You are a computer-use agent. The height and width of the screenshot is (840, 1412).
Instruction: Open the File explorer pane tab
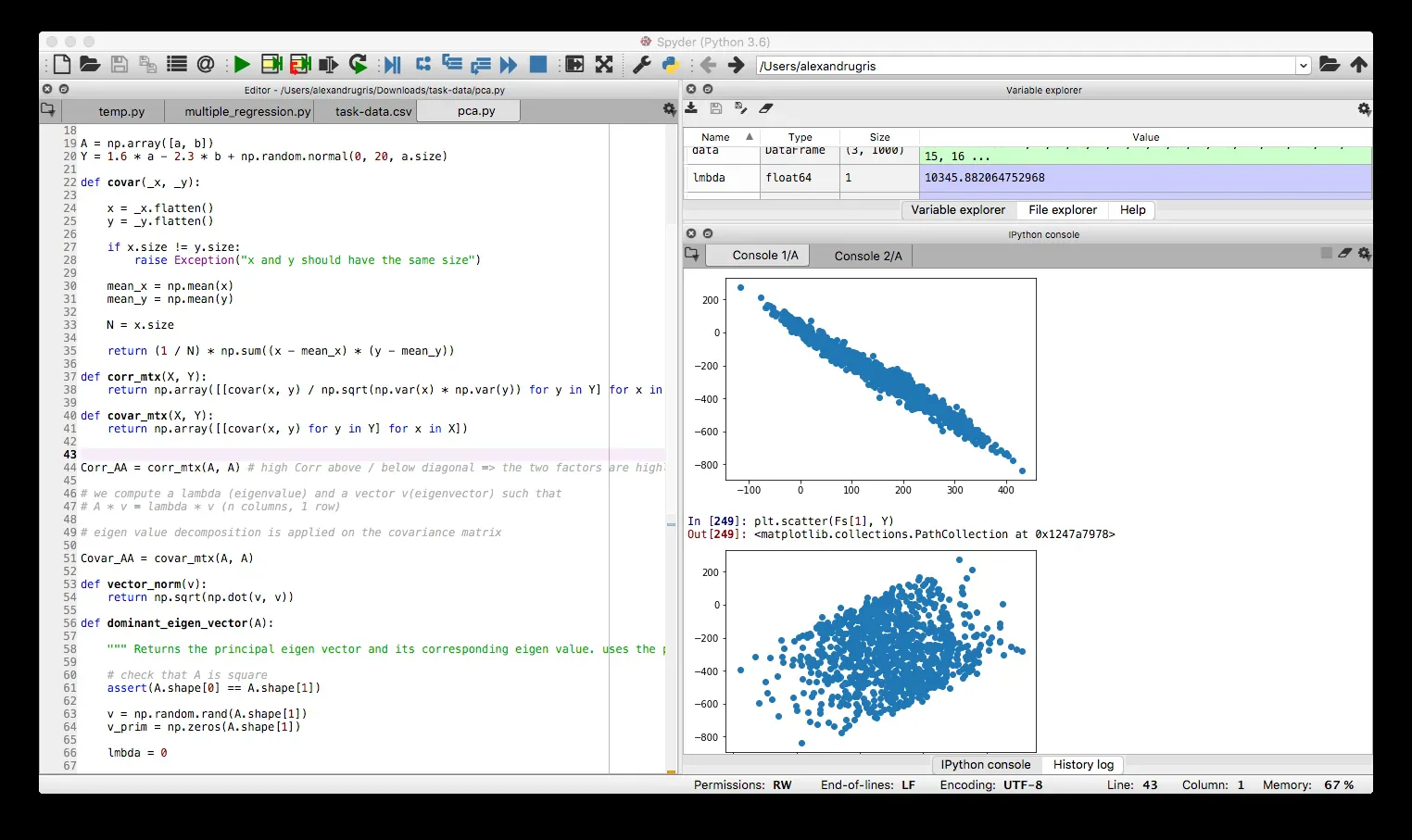click(x=1063, y=210)
